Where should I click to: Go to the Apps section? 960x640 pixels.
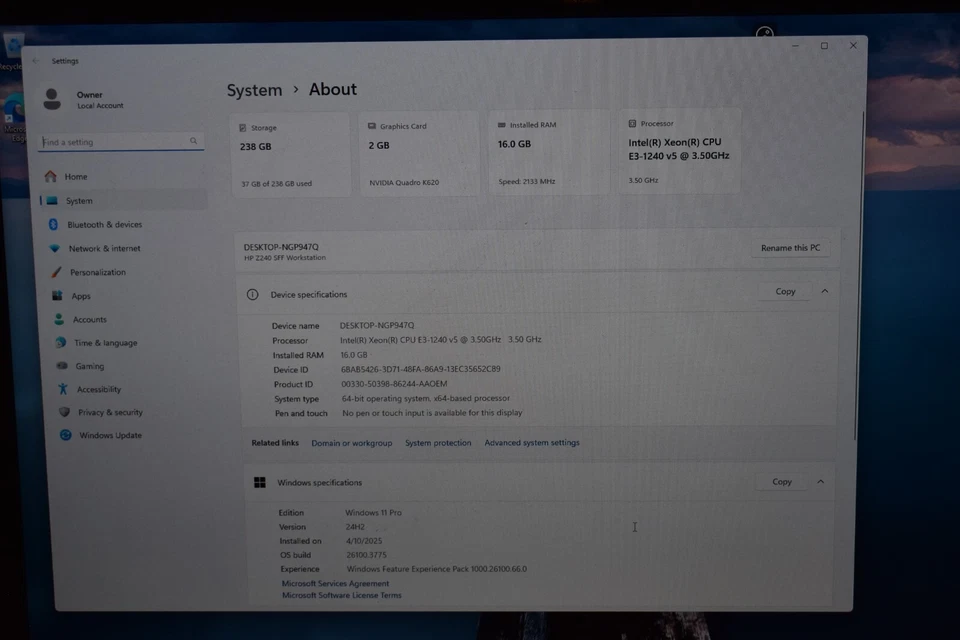[84, 295]
